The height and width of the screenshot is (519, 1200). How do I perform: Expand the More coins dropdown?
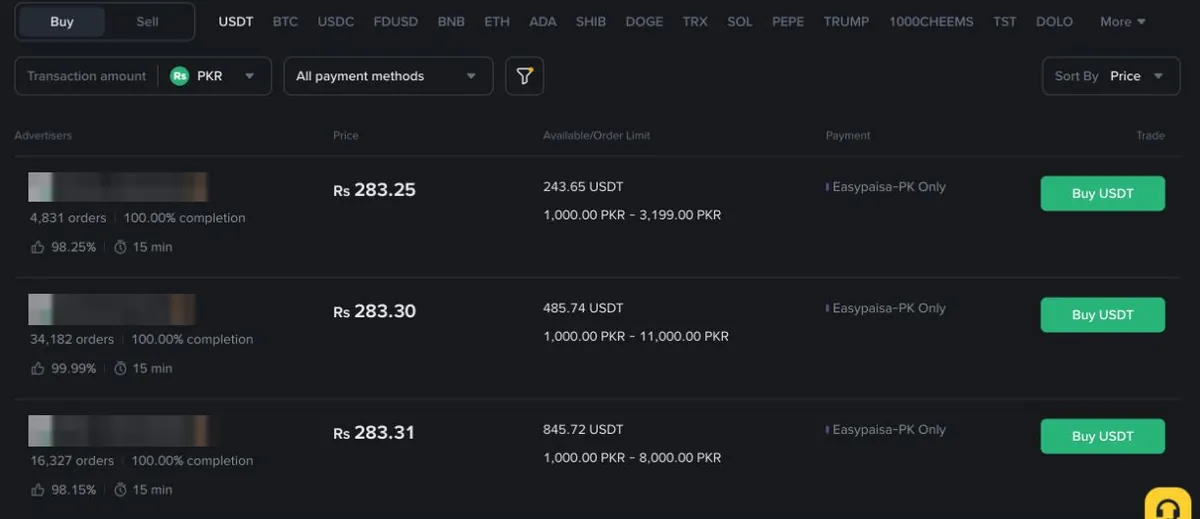1123,21
